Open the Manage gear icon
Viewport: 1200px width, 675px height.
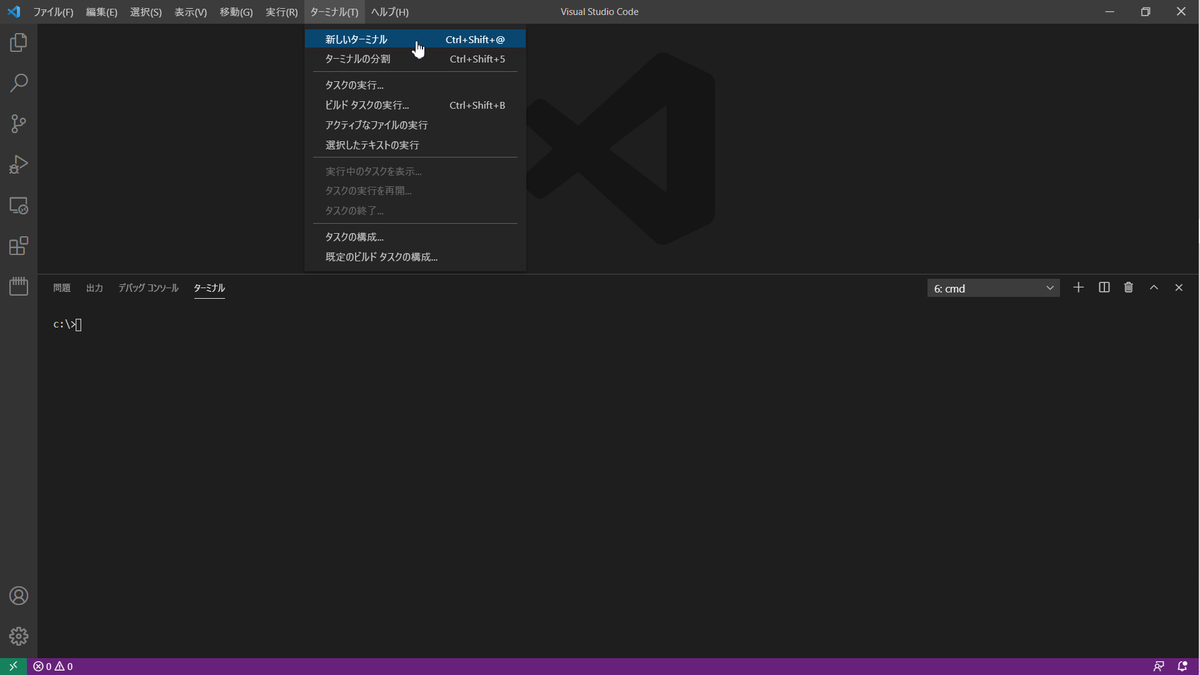(x=18, y=636)
